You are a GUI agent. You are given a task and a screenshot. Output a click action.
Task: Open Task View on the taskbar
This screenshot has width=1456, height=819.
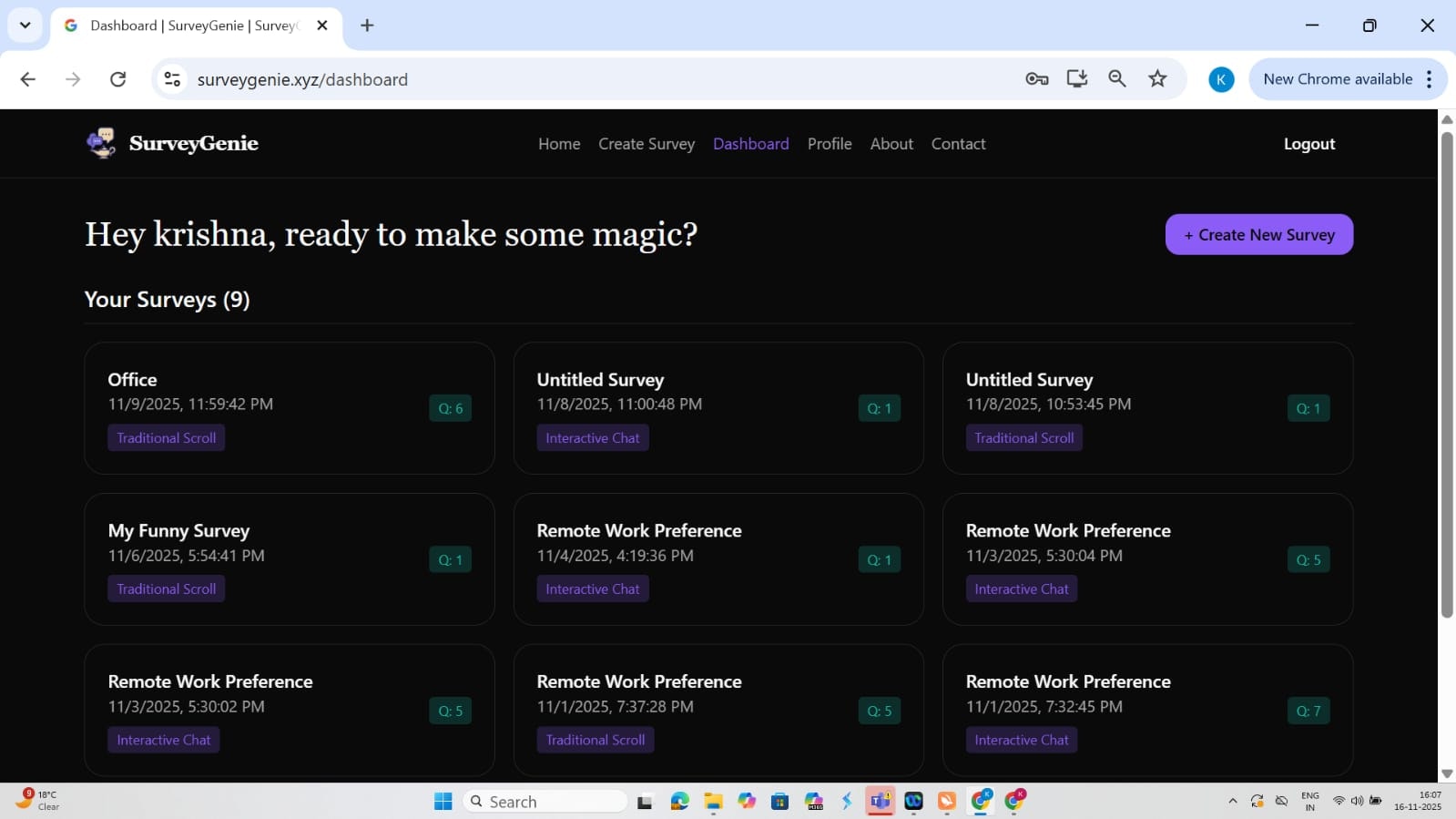point(645,802)
